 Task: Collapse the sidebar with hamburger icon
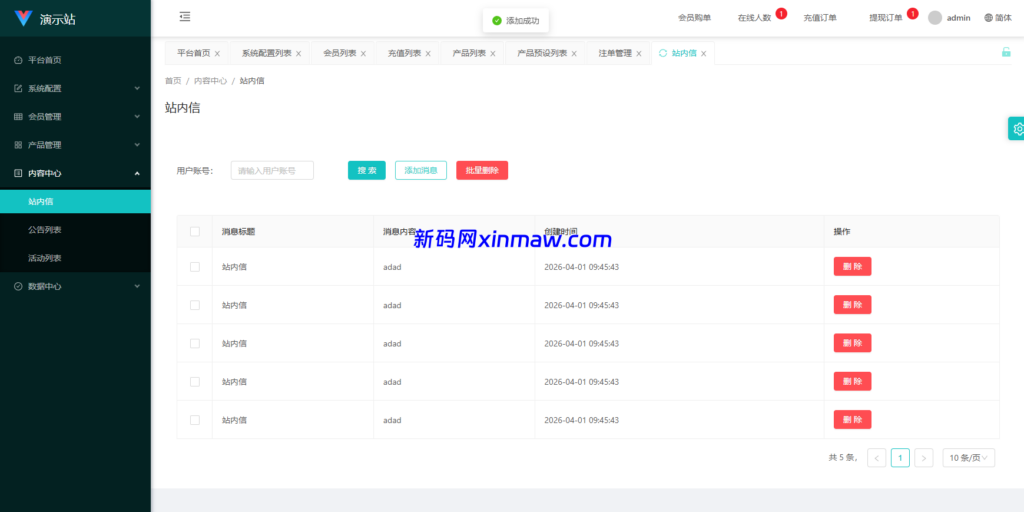click(185, 17)
